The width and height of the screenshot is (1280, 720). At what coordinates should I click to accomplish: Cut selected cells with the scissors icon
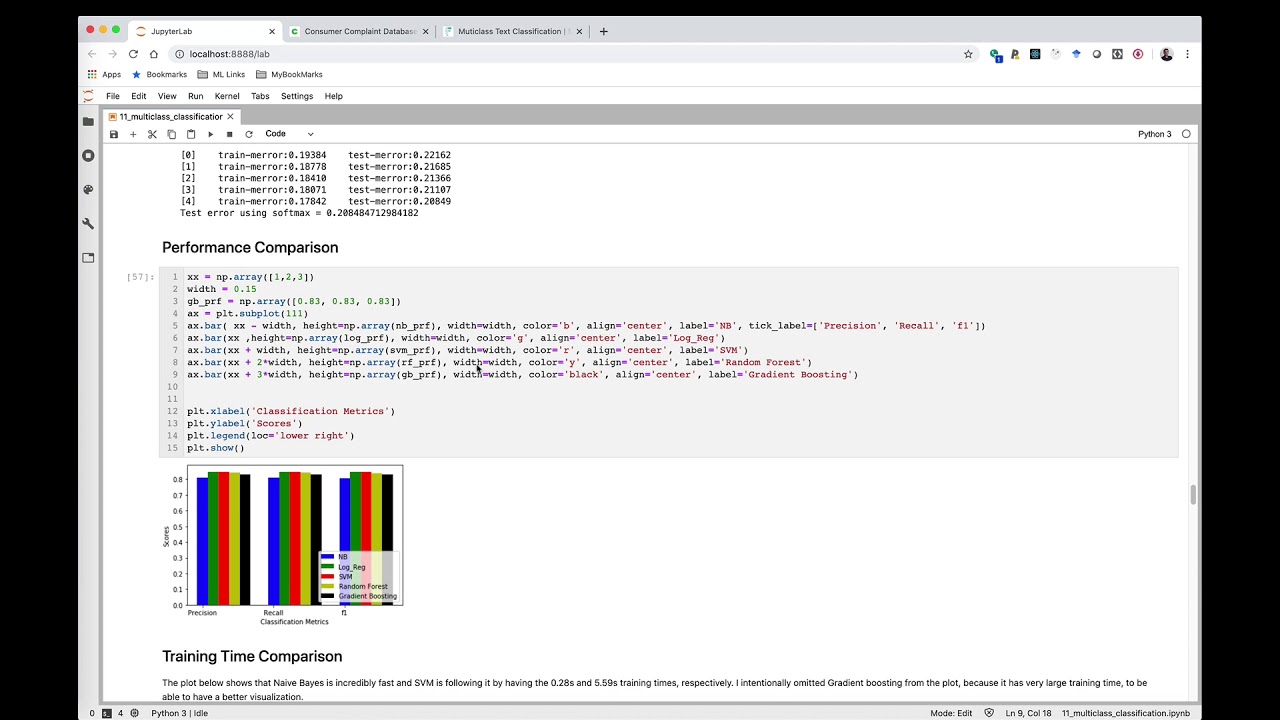[152, 134]
